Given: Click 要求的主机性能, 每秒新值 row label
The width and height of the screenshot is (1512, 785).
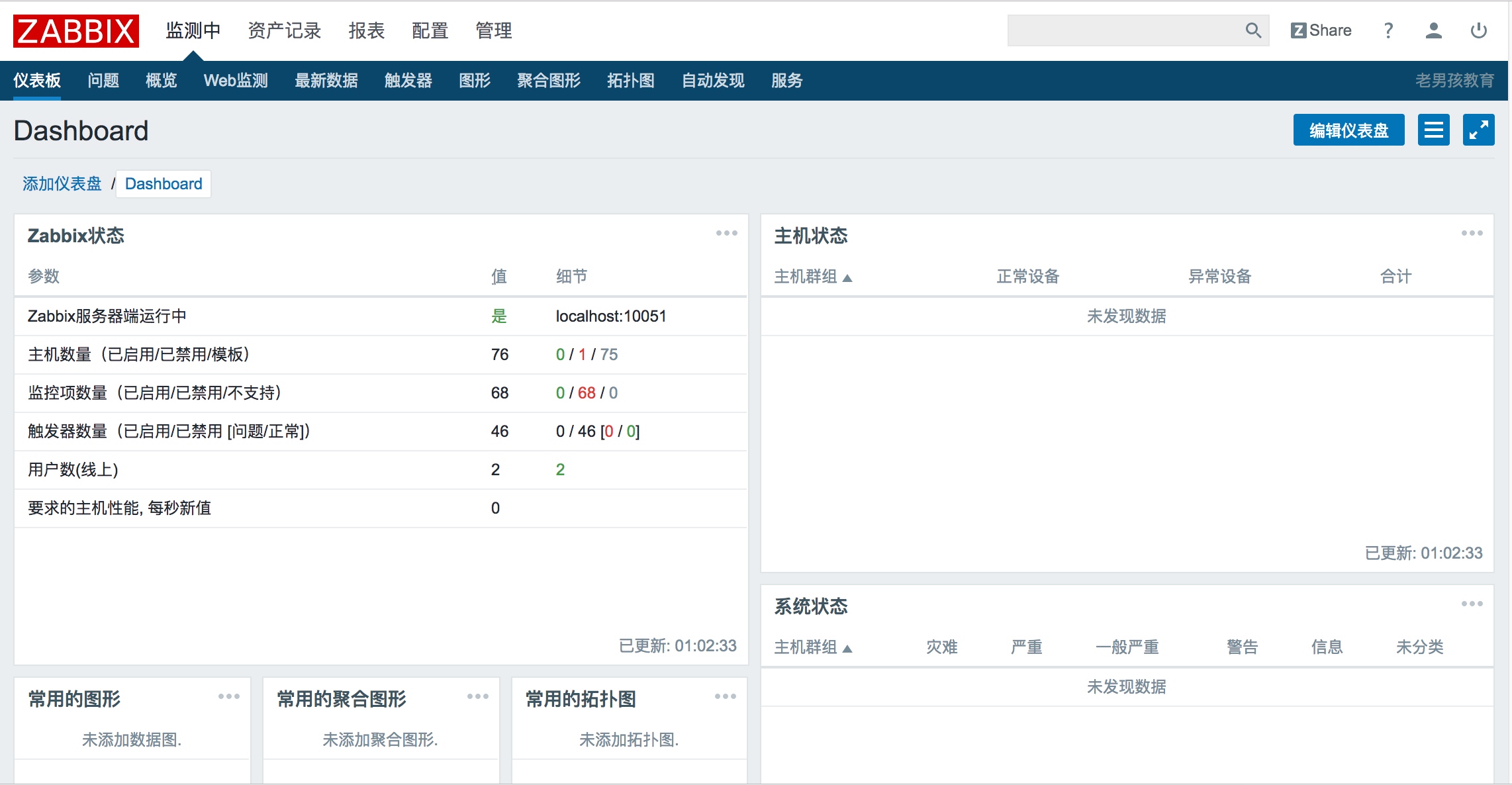Looking at the screenshot, I should pos(119,508).
